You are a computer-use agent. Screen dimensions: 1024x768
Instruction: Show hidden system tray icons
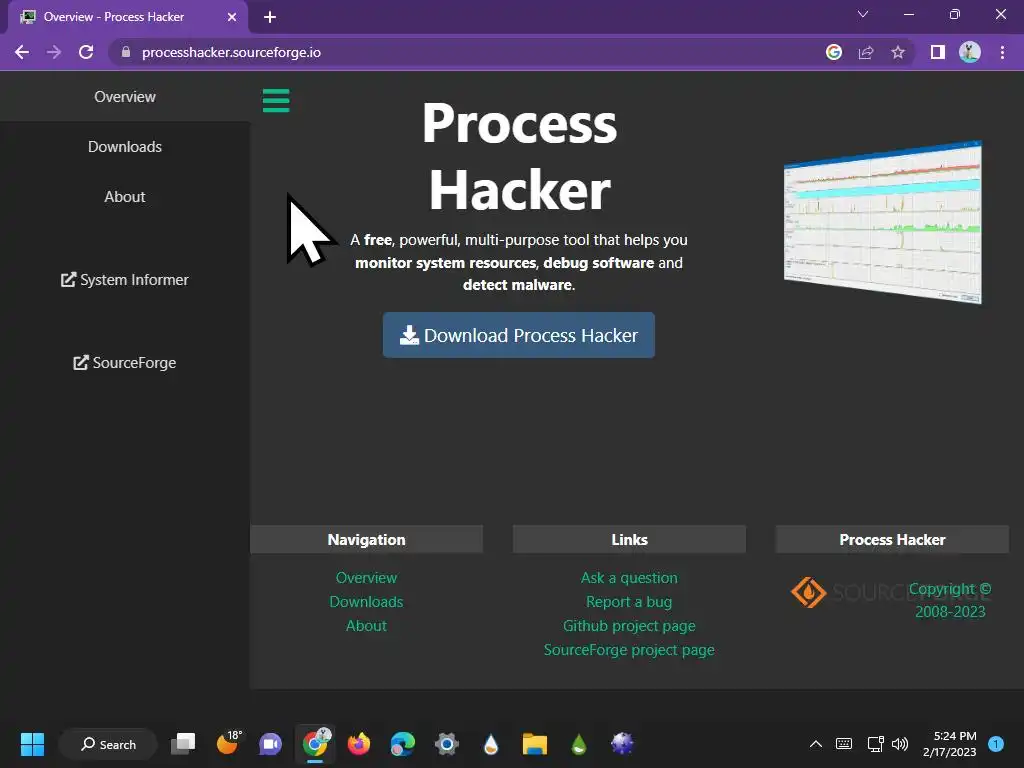(x=816, y=744)
